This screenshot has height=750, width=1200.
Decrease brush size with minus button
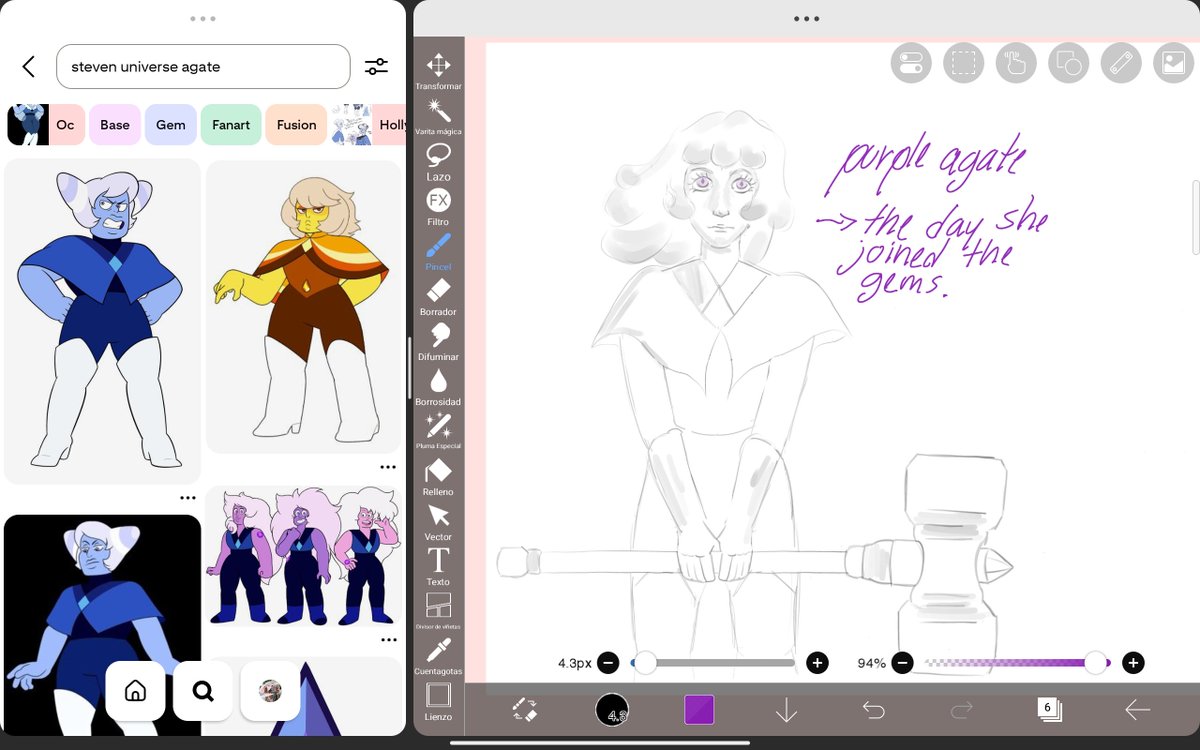610,663
